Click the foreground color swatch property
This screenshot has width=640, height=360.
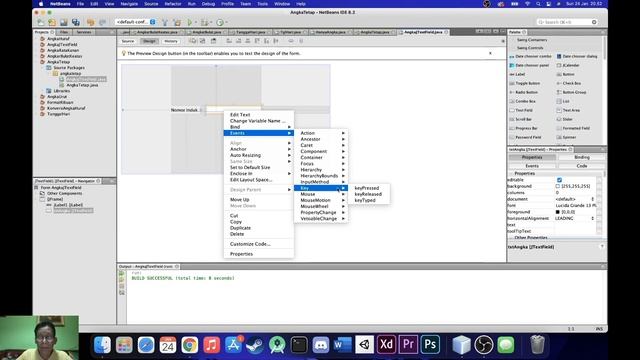(558, 212)
